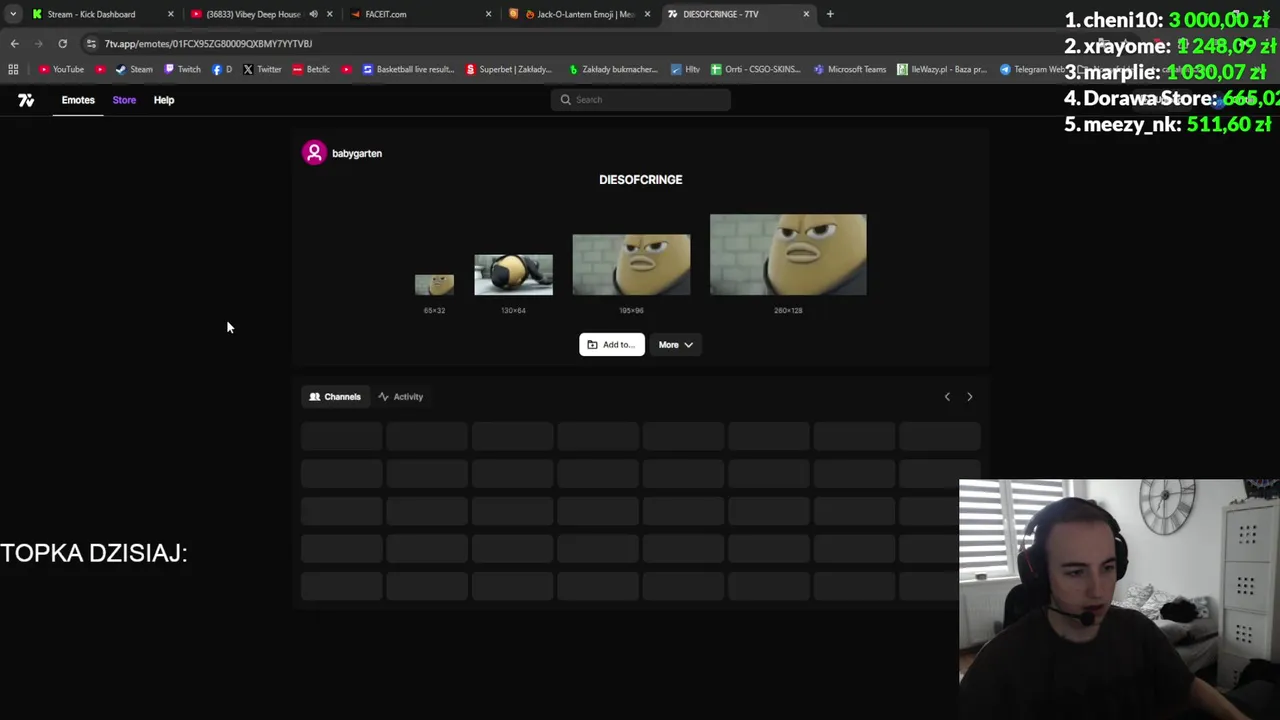Open the IleWazy.pl bookmark

tap(941, 69)
